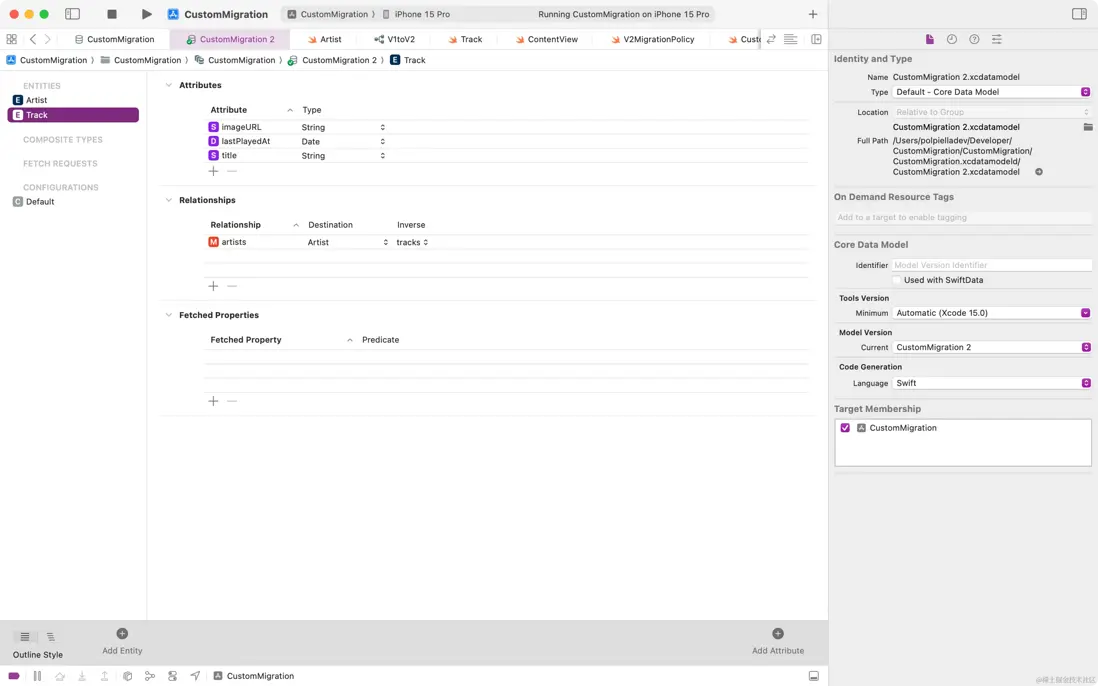
Task: Toggle breakpoints activation purple icon
Action: pos(14,676)
